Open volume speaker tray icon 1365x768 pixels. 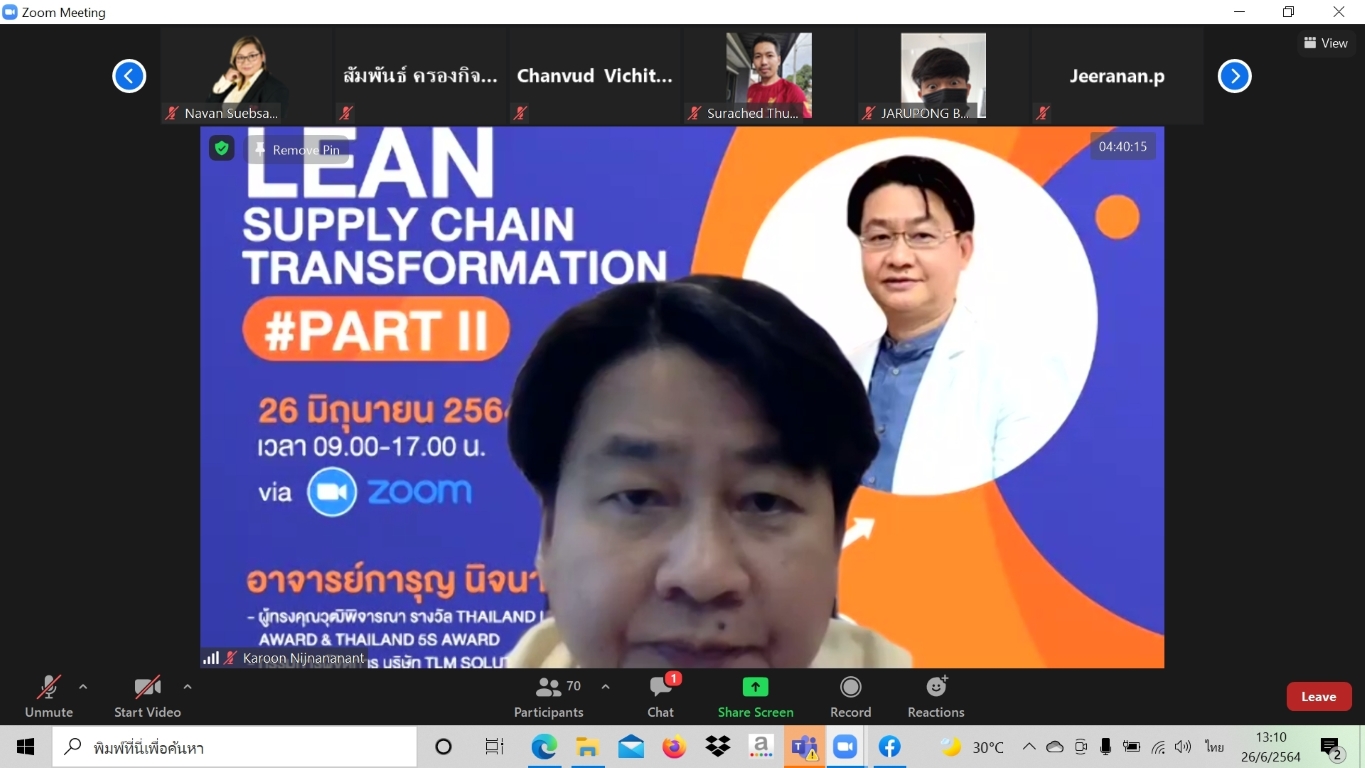pyautogui.click(x=1184, y=747)
